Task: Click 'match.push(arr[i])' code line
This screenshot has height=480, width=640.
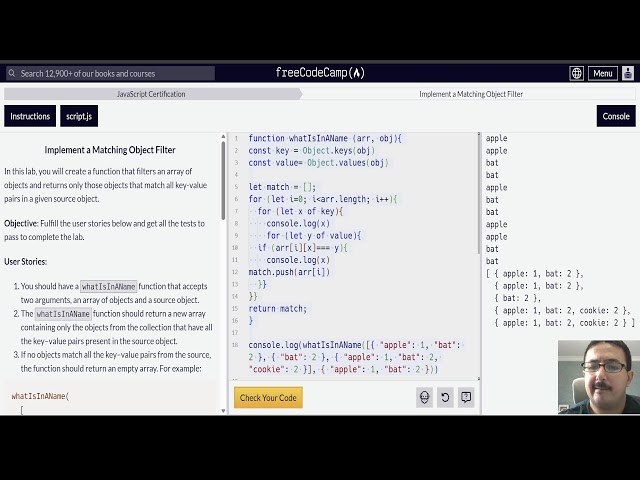Action: click(289, 272)
